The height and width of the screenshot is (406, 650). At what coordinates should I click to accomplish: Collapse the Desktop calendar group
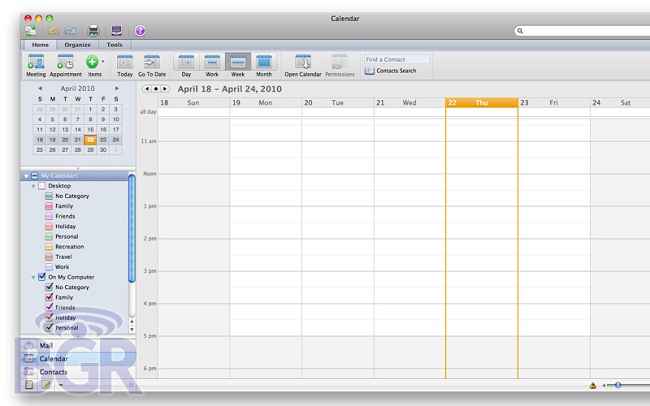click(x=33, y=186)
